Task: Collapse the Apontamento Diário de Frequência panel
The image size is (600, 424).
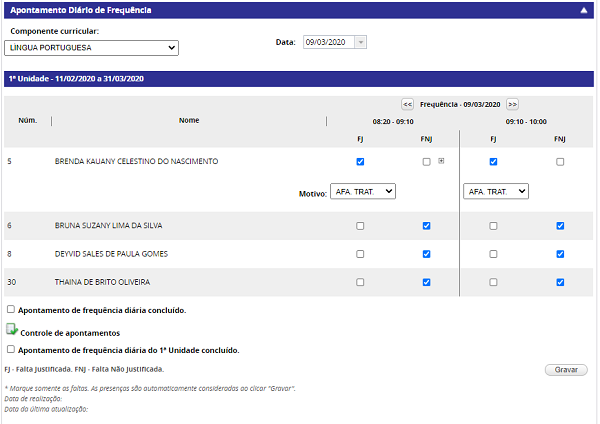Action: (583, 10)
